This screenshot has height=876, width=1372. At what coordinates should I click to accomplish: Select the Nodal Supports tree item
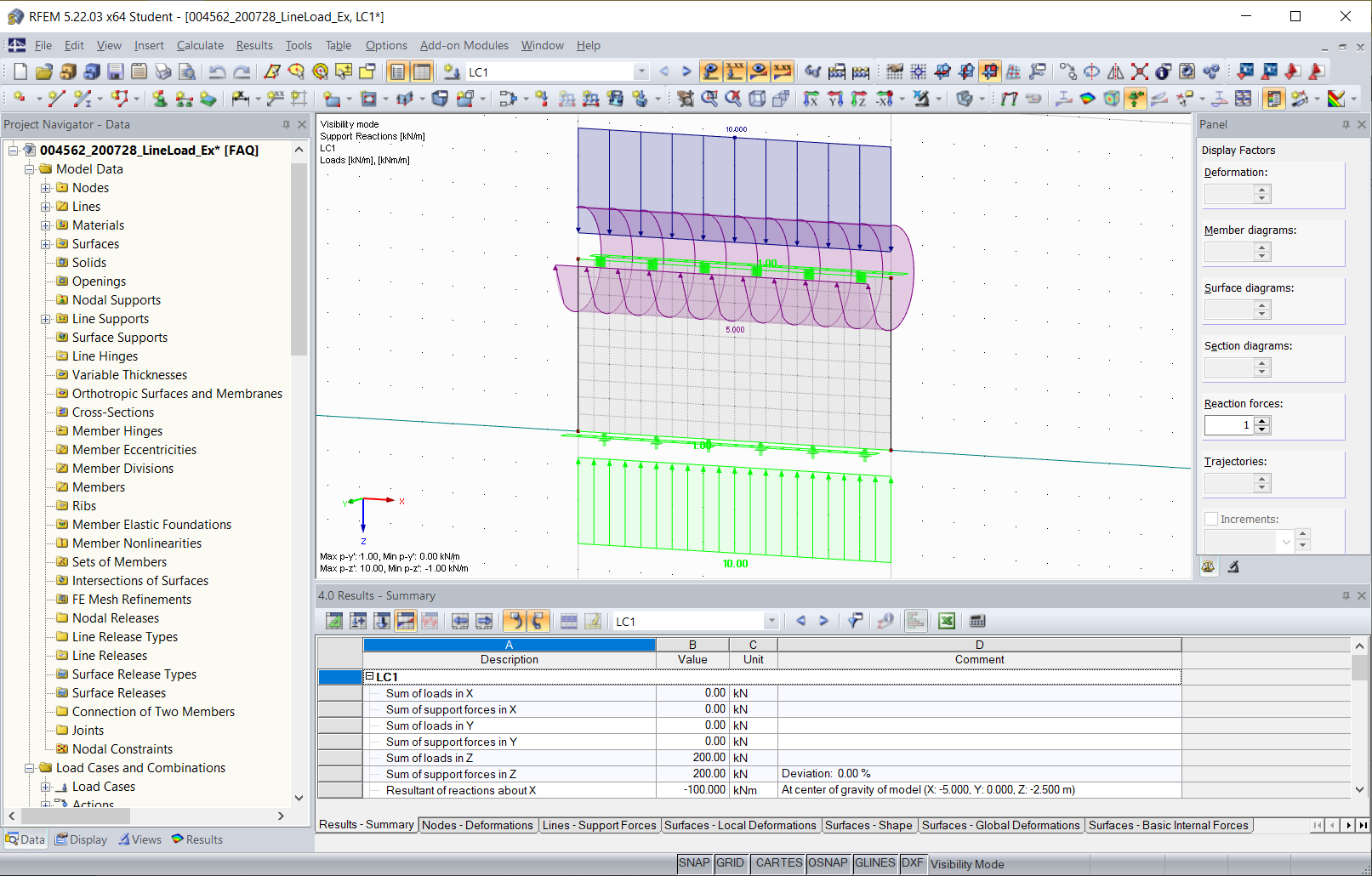click(117, 300)
